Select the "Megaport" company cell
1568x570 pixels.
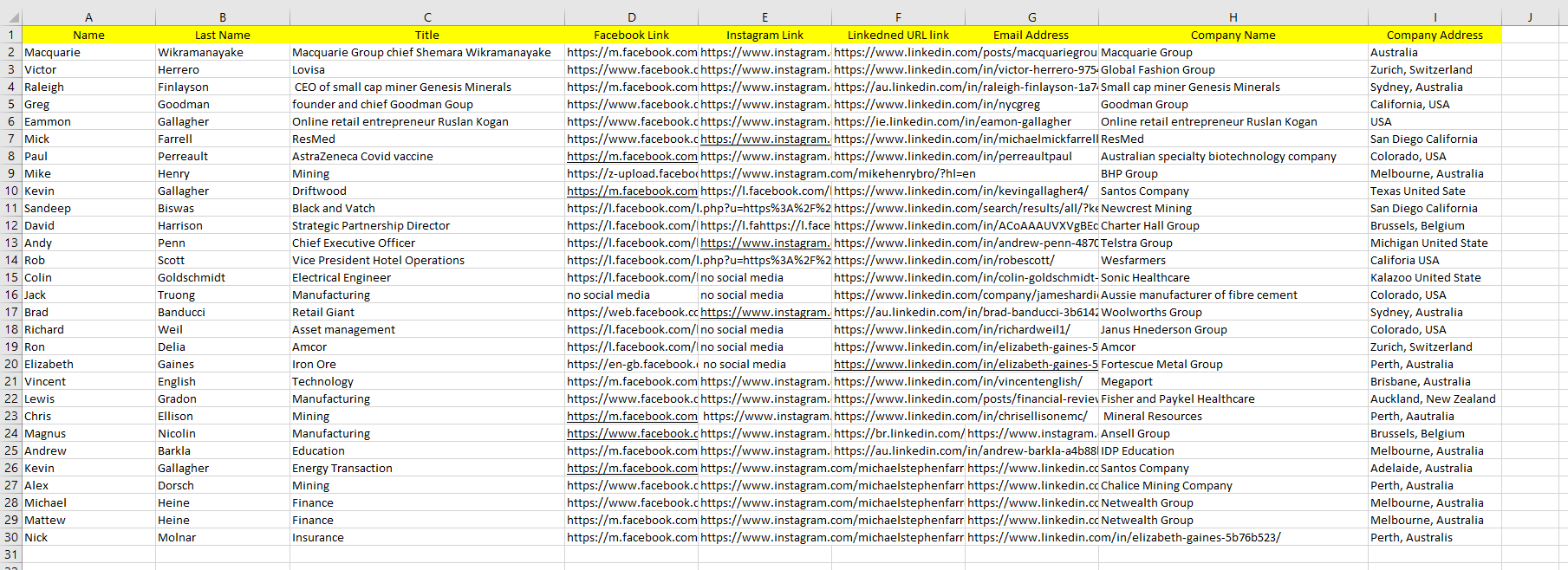[1233, 381]
